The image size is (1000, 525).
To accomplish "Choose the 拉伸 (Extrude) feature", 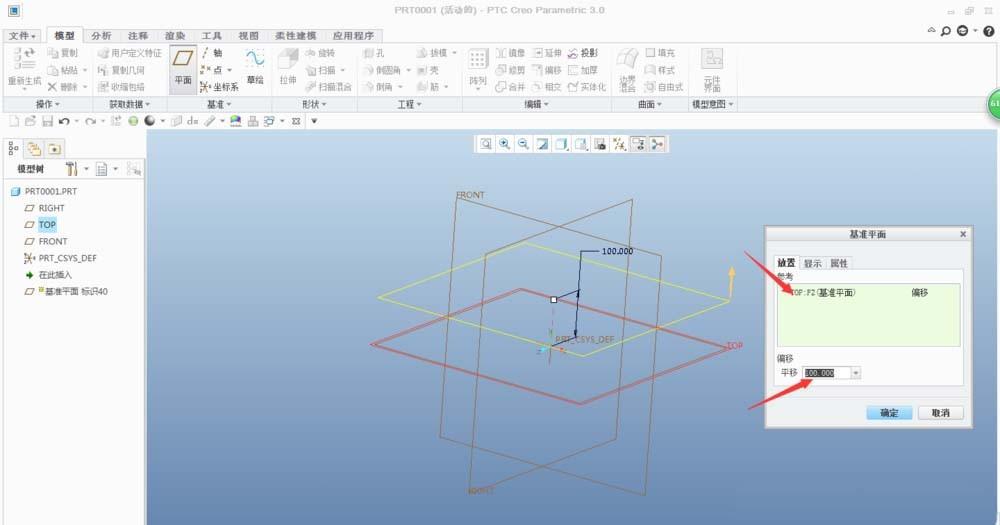I will tap(288, 68).
